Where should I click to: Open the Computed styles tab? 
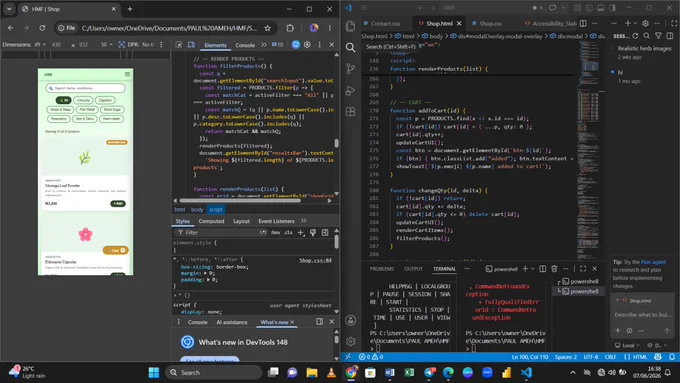tap(211, 221)
